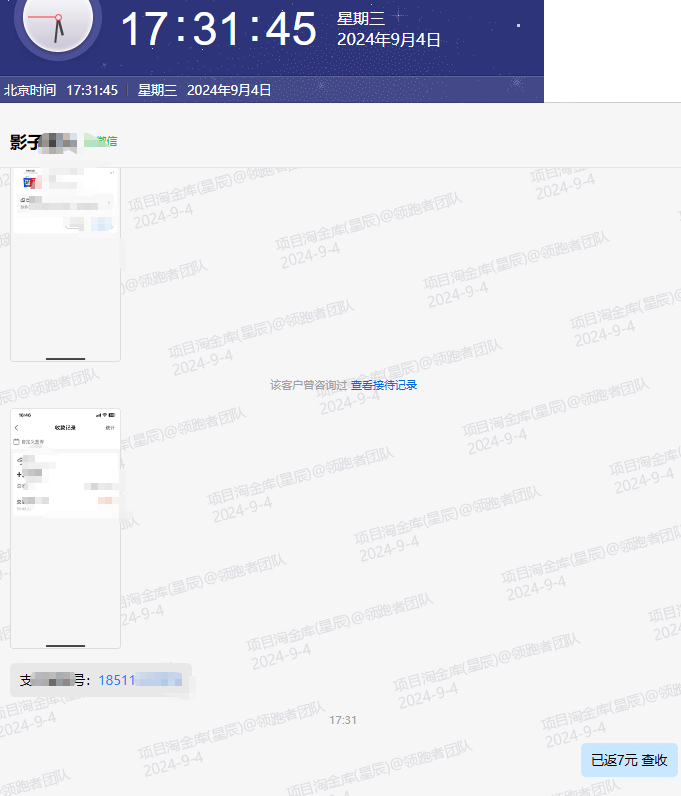The height and width of the screenshot is (796, 681).
Task: Select 星期三 beside the large clock
Action: click(x=361, y=18)
